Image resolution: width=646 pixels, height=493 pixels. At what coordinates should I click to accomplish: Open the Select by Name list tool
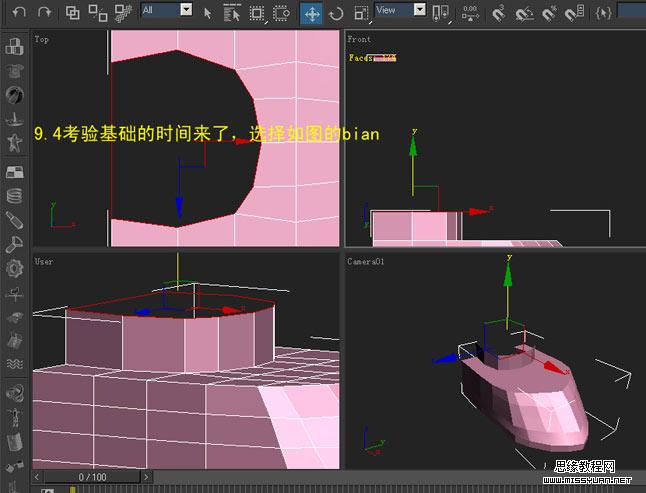pyautogui.click(x=232, y=13)
